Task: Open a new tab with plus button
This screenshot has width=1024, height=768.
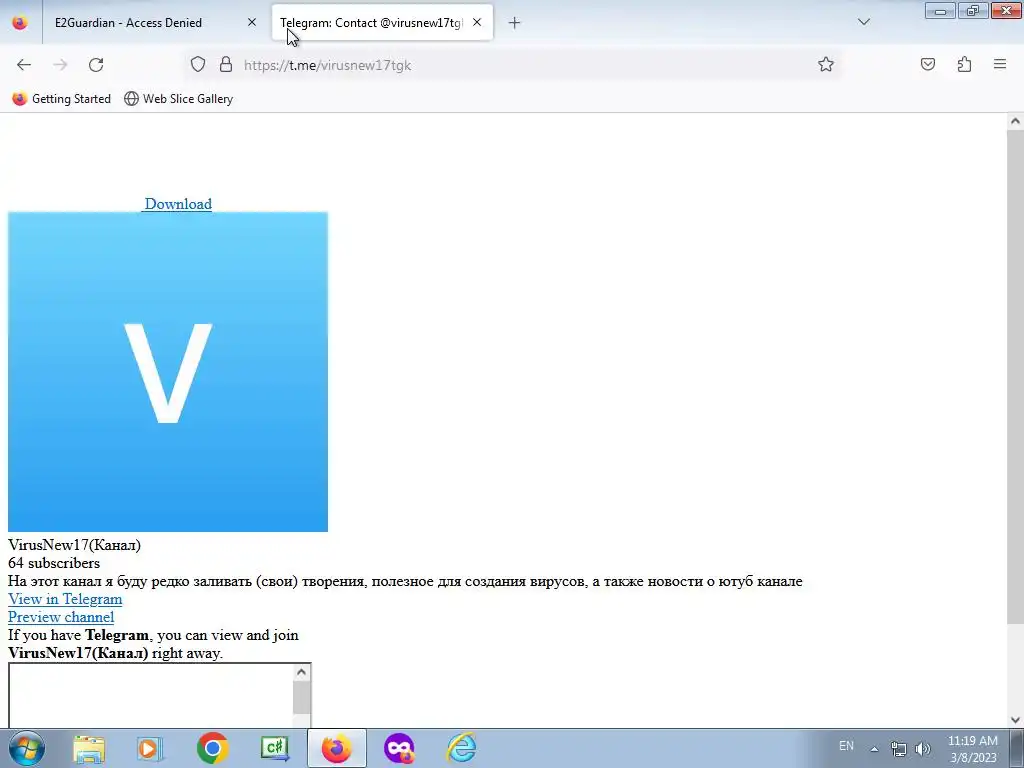Action: pyautogui.click(x=515, y=23)
